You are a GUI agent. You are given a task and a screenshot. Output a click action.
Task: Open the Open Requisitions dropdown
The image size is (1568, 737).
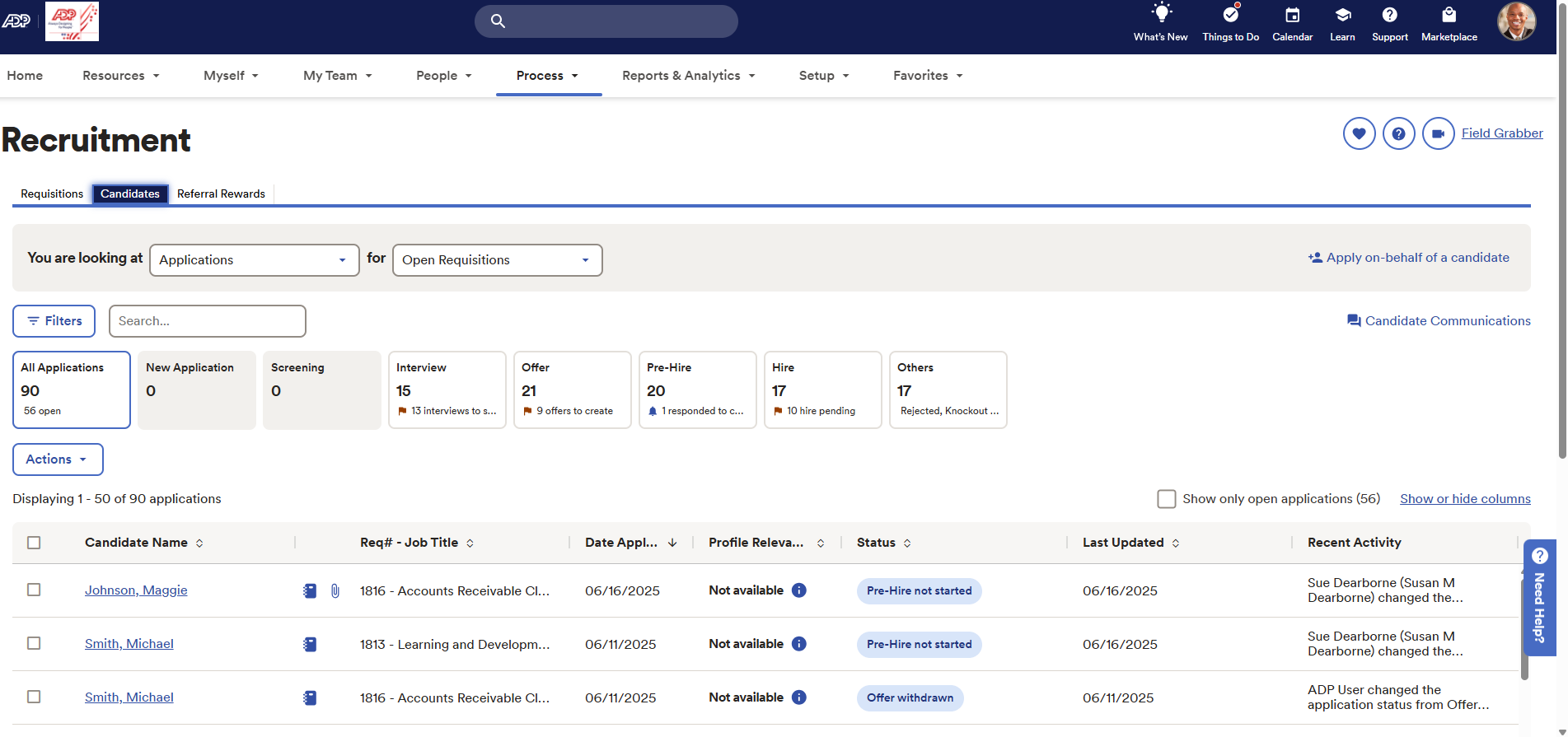click(498, 260)
